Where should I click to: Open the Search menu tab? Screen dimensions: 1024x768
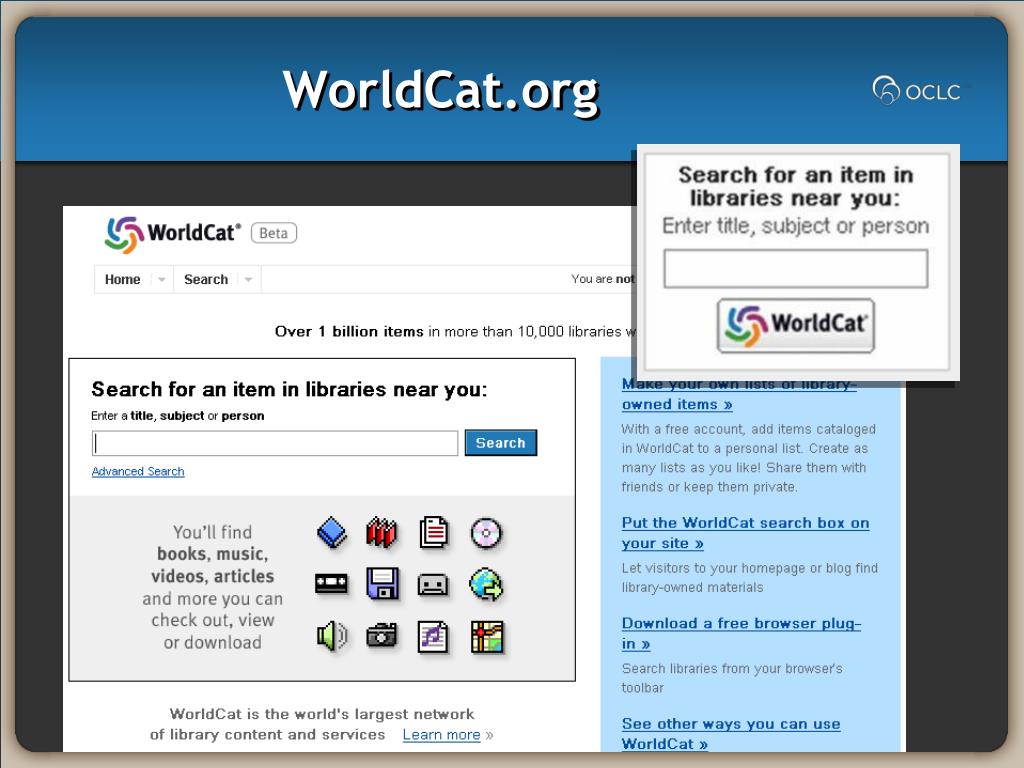206,280
